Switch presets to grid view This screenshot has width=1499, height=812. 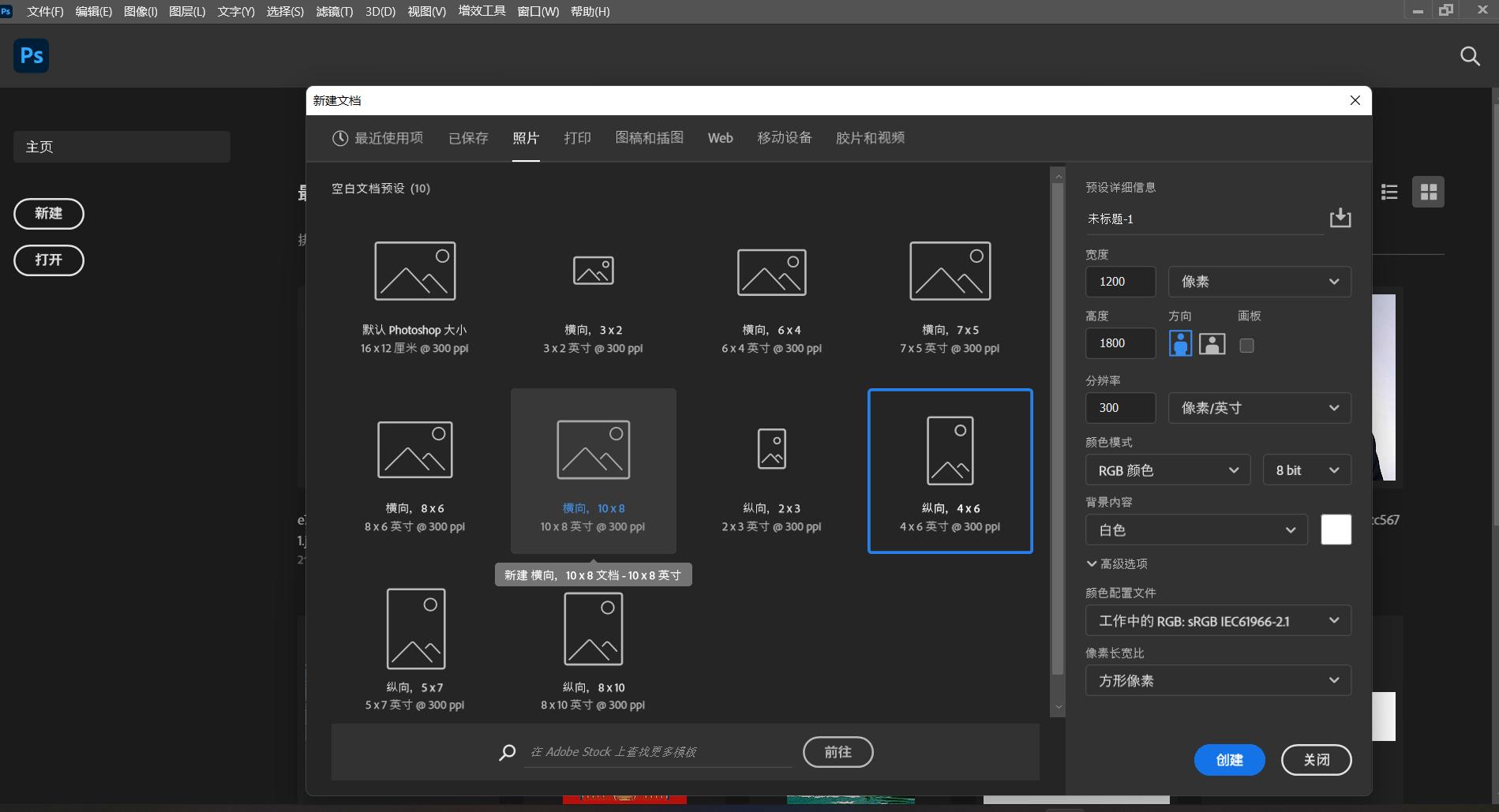pyautogui.click(x=1428, y=192)
